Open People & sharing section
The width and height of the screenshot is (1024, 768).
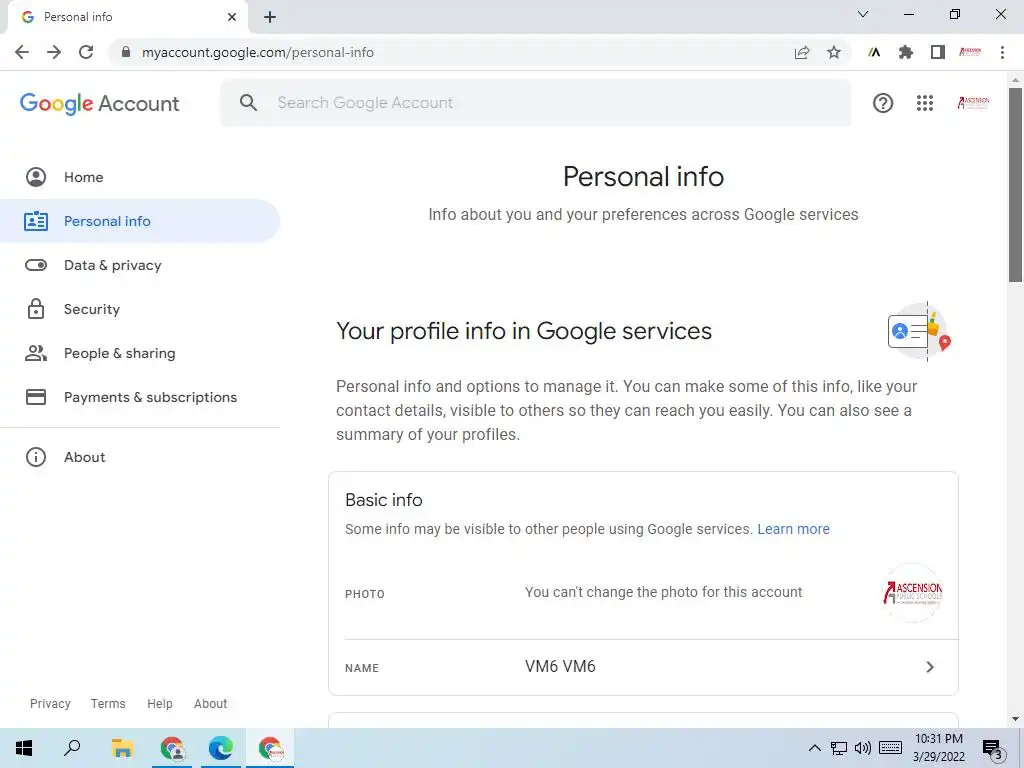140,353
